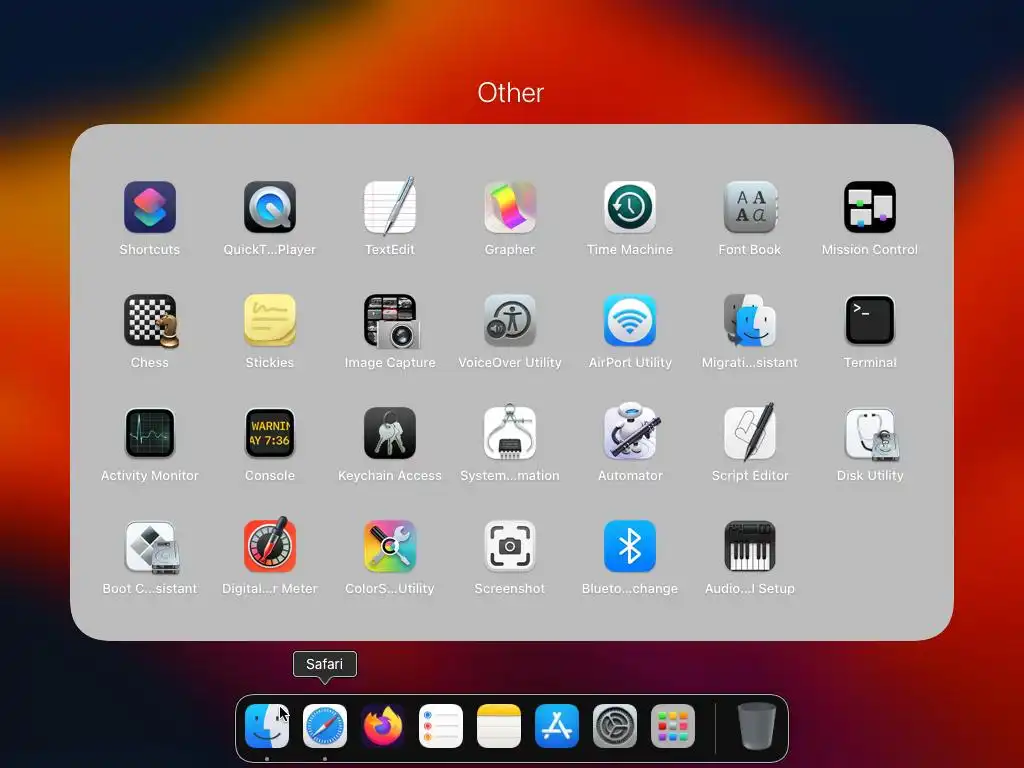
Task: Open Activity Monitor
Action: pyautogui.click(x=150, y=433)
